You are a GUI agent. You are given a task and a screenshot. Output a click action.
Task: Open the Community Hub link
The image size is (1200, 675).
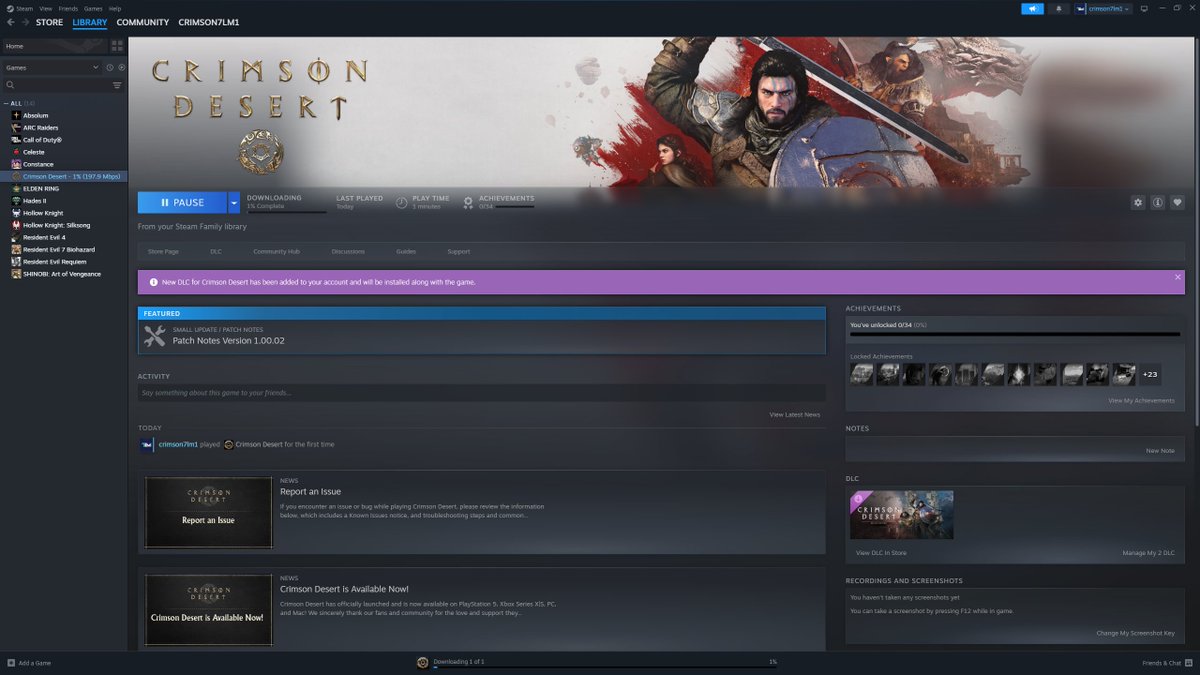click(277, 252)
